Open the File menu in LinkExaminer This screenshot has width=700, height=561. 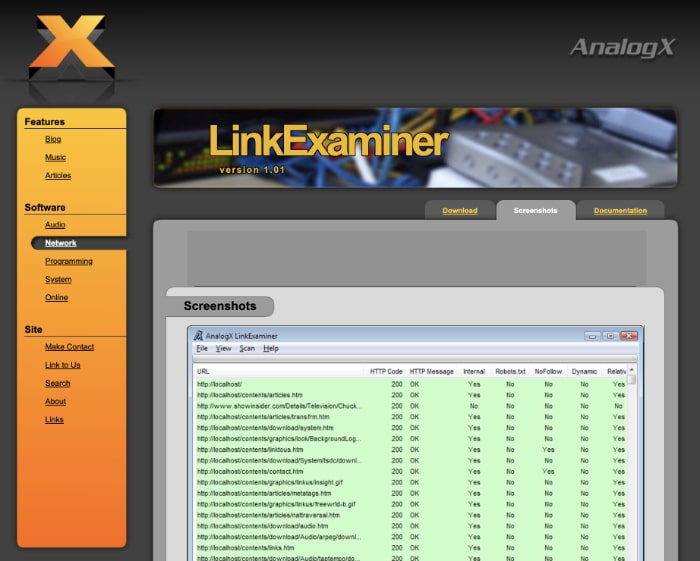(201, 349)
